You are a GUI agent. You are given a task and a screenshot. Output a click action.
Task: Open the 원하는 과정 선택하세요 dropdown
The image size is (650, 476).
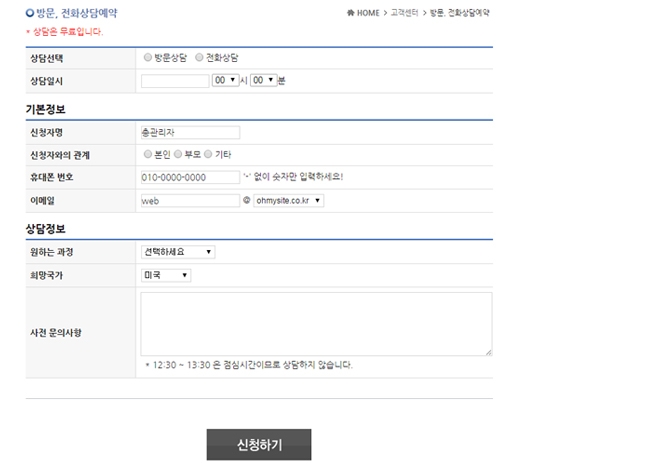tap(178, 252)
